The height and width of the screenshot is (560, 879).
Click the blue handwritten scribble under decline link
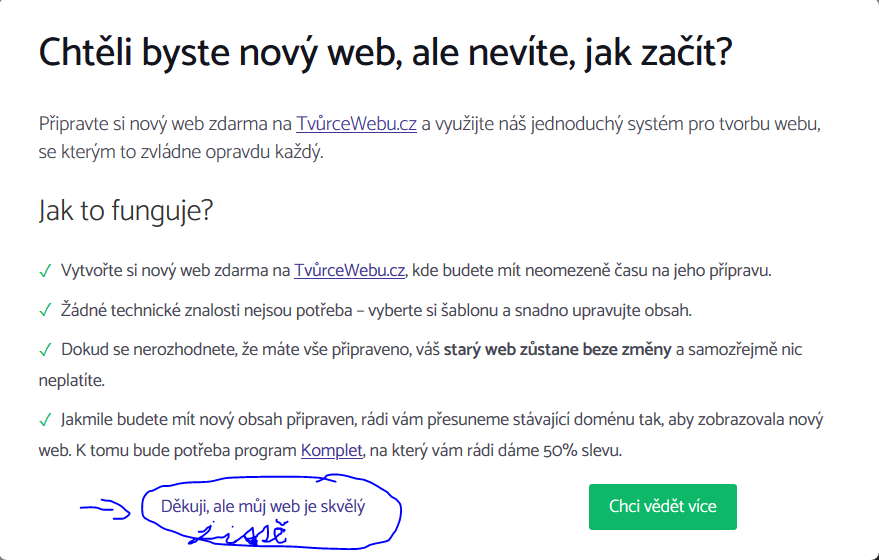(244, 534)
